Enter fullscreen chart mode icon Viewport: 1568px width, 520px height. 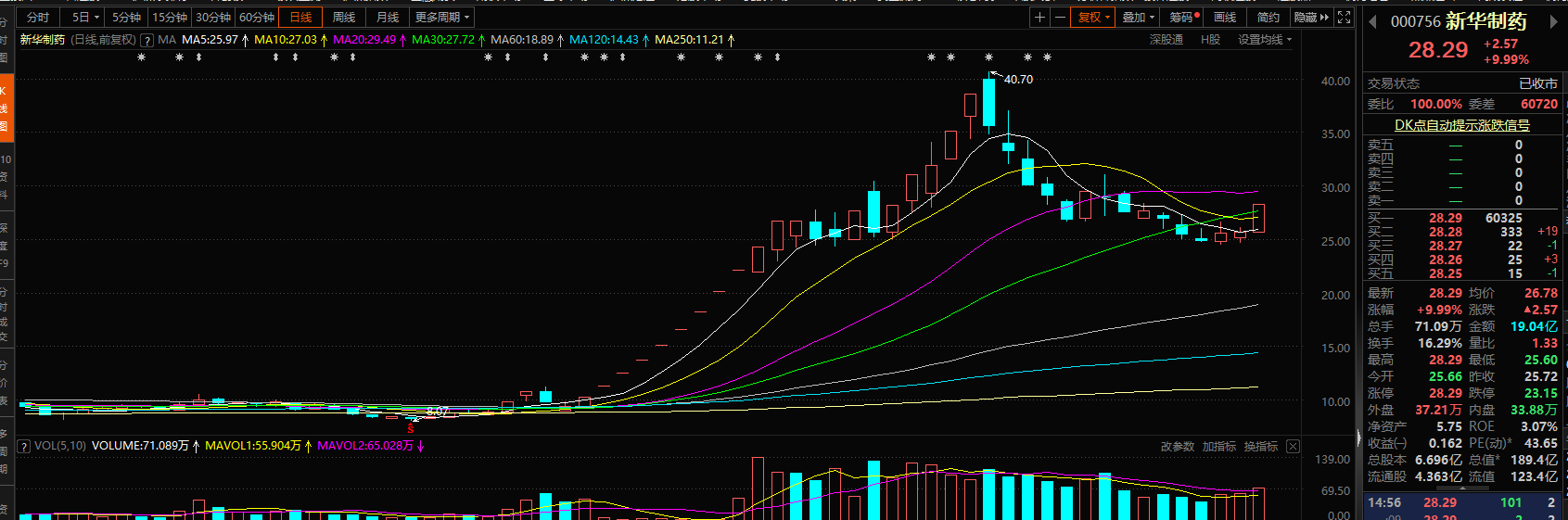[1344, 18]
